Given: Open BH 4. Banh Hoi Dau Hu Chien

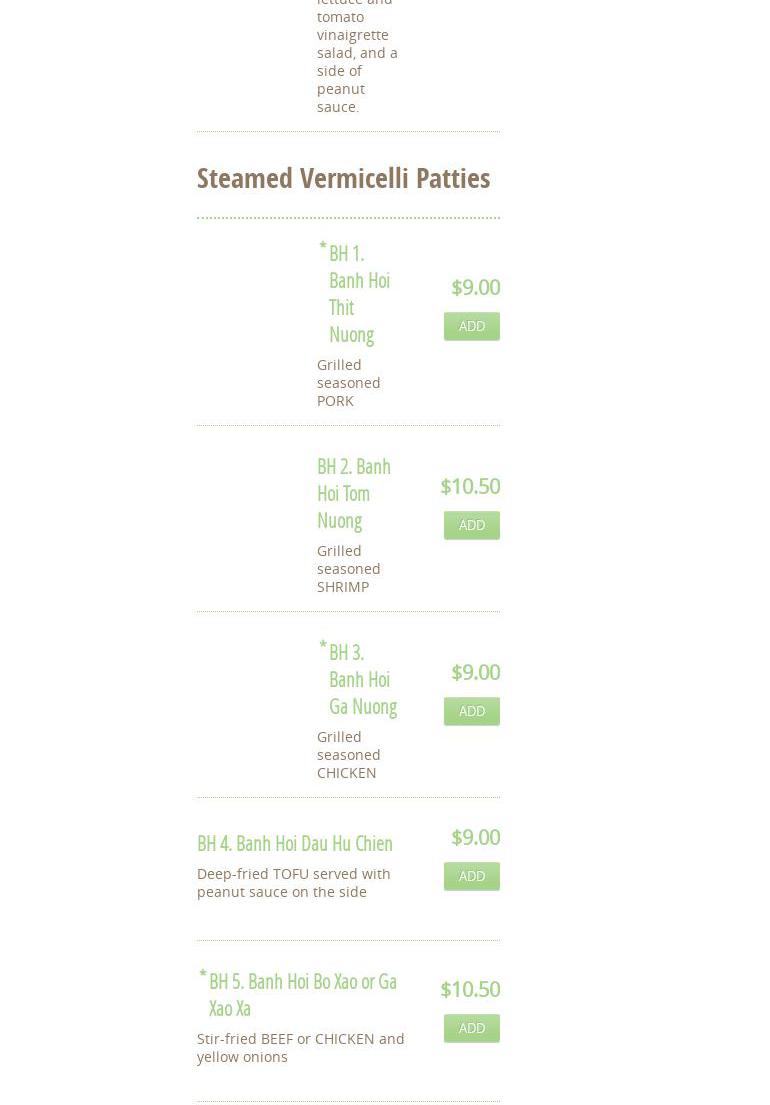Looking at the screenshot, I should point(294,843).
